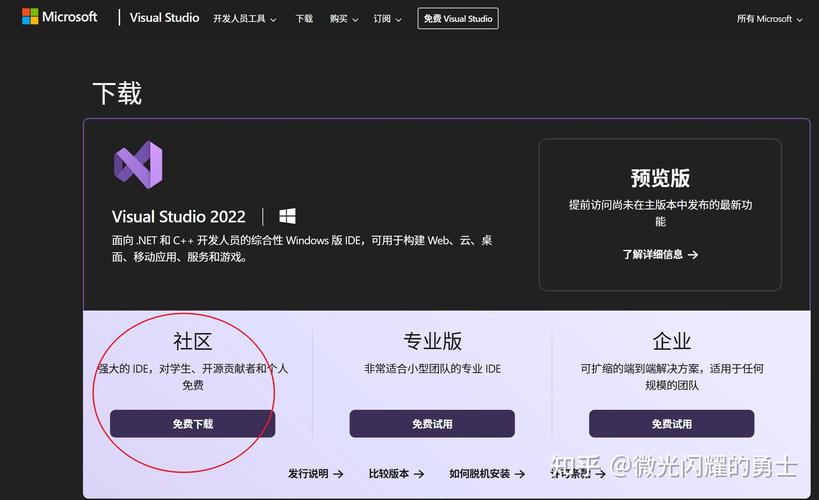Viewport: 819px width, 500px height.
Task: Click the arrow icon beside 比较版本
Action: (419, 474)
